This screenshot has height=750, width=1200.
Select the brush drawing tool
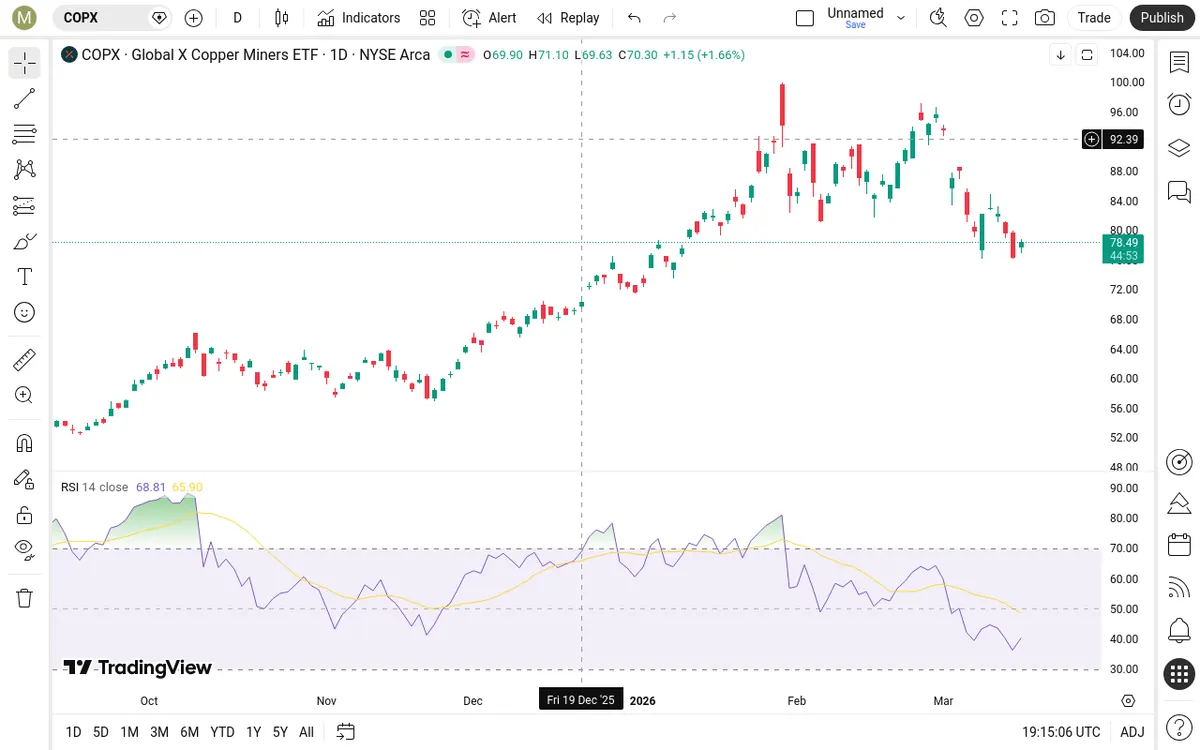(x=25, y=241)
